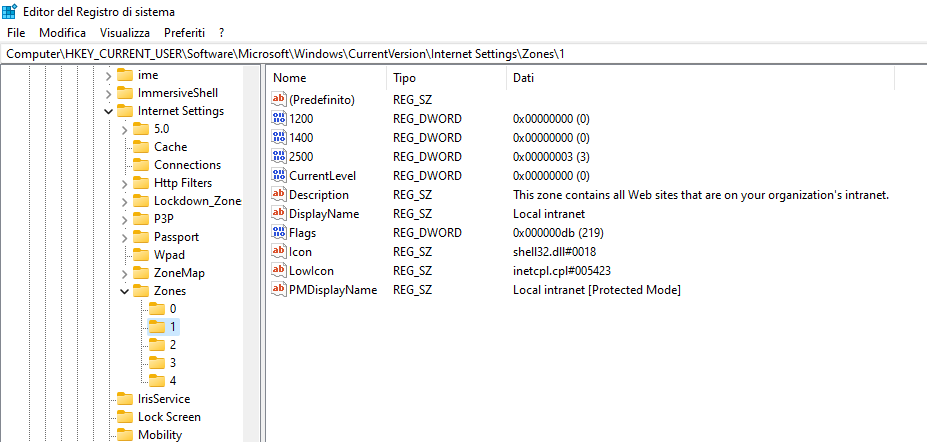The height and width of the screenshot is (442, 927).
Task: Click the LowIcon string value icon
Action: click(x=278, y=271)
